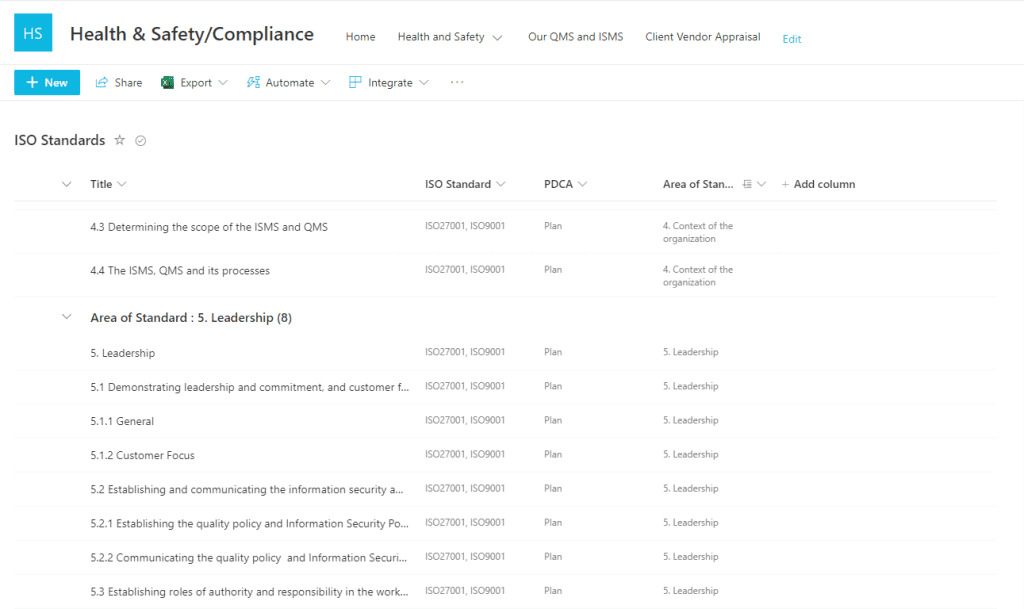Go to the Home navigation item
This screenshot has height=609, width=1024.
pyautogui.click(x=360, y=36)
